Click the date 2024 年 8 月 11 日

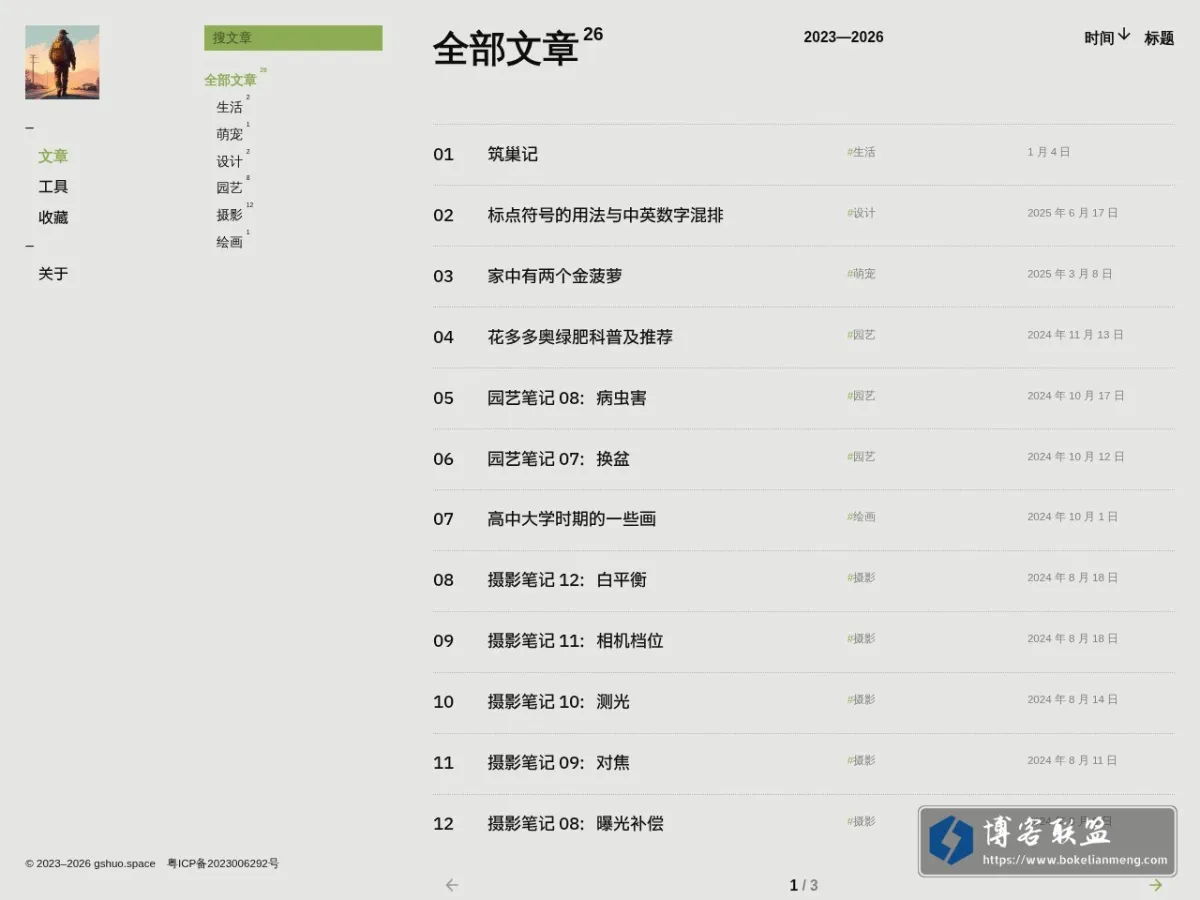pyautogui.click(x=1073, y=761)
